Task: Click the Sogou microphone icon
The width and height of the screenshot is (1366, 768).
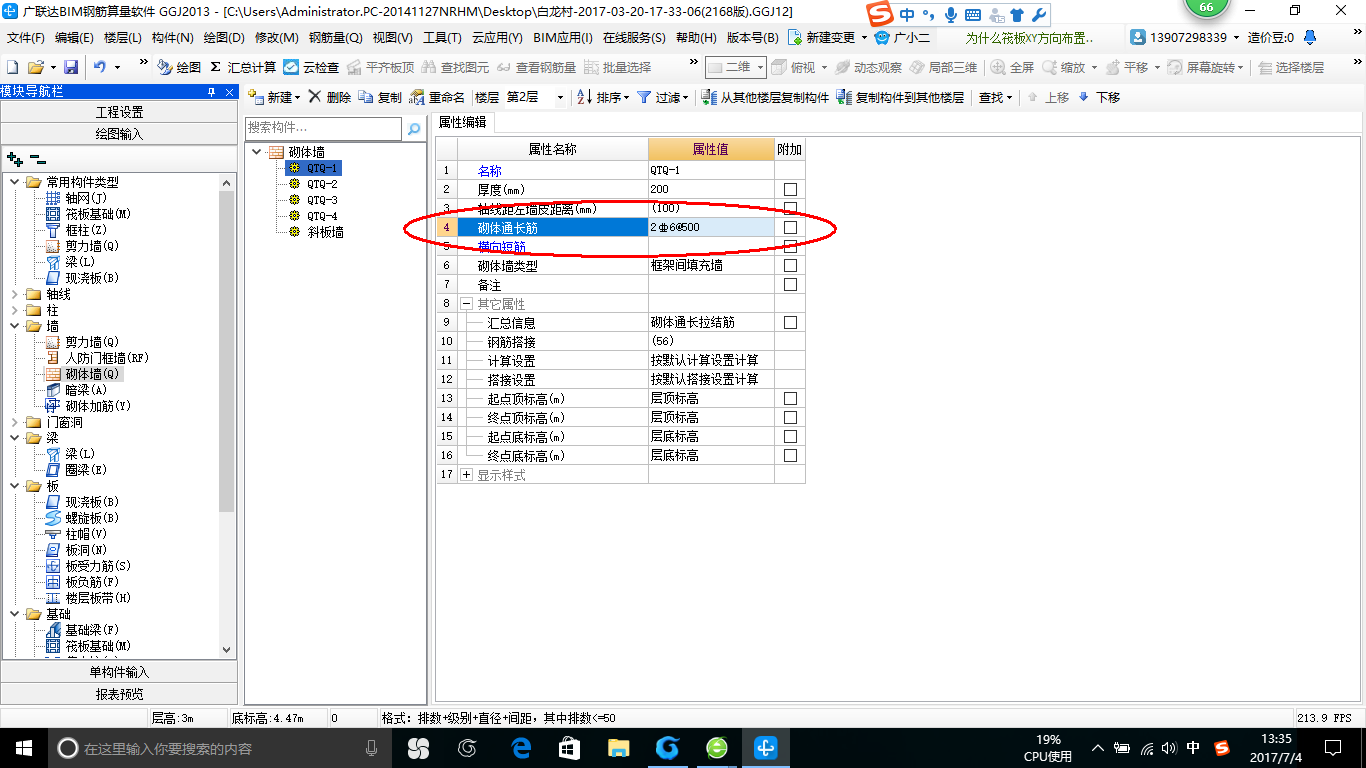Action: click(949, 15)
